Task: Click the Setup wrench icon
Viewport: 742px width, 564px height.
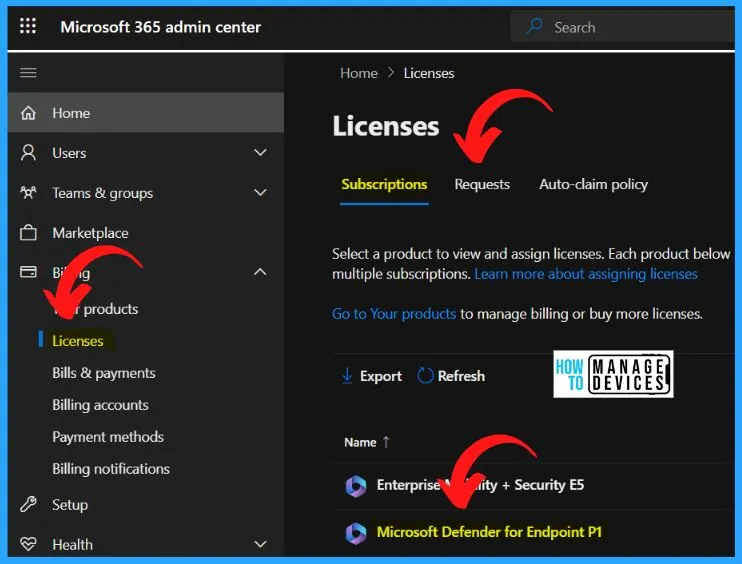Action: tap(28, 505)
